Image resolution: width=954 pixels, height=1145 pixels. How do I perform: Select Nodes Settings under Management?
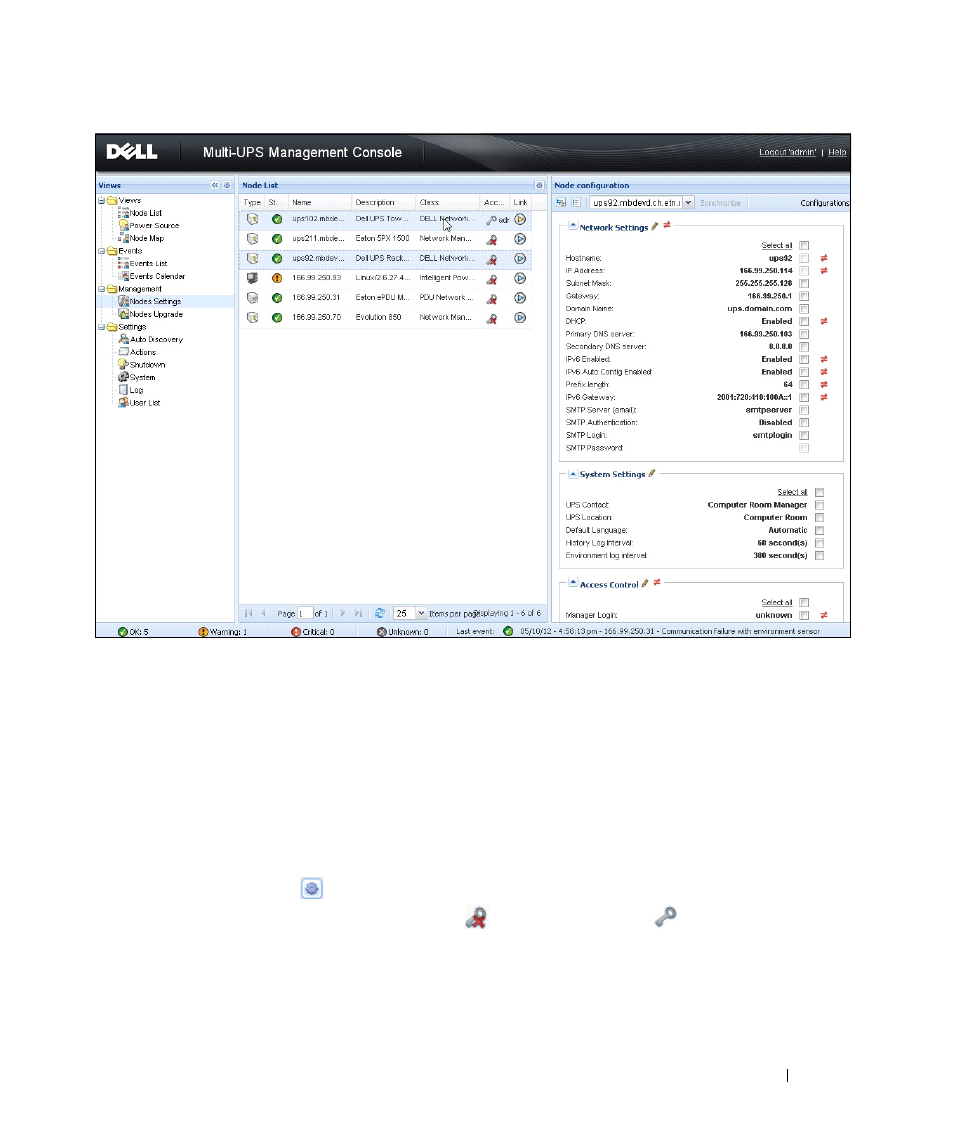[x=155, y=302]
